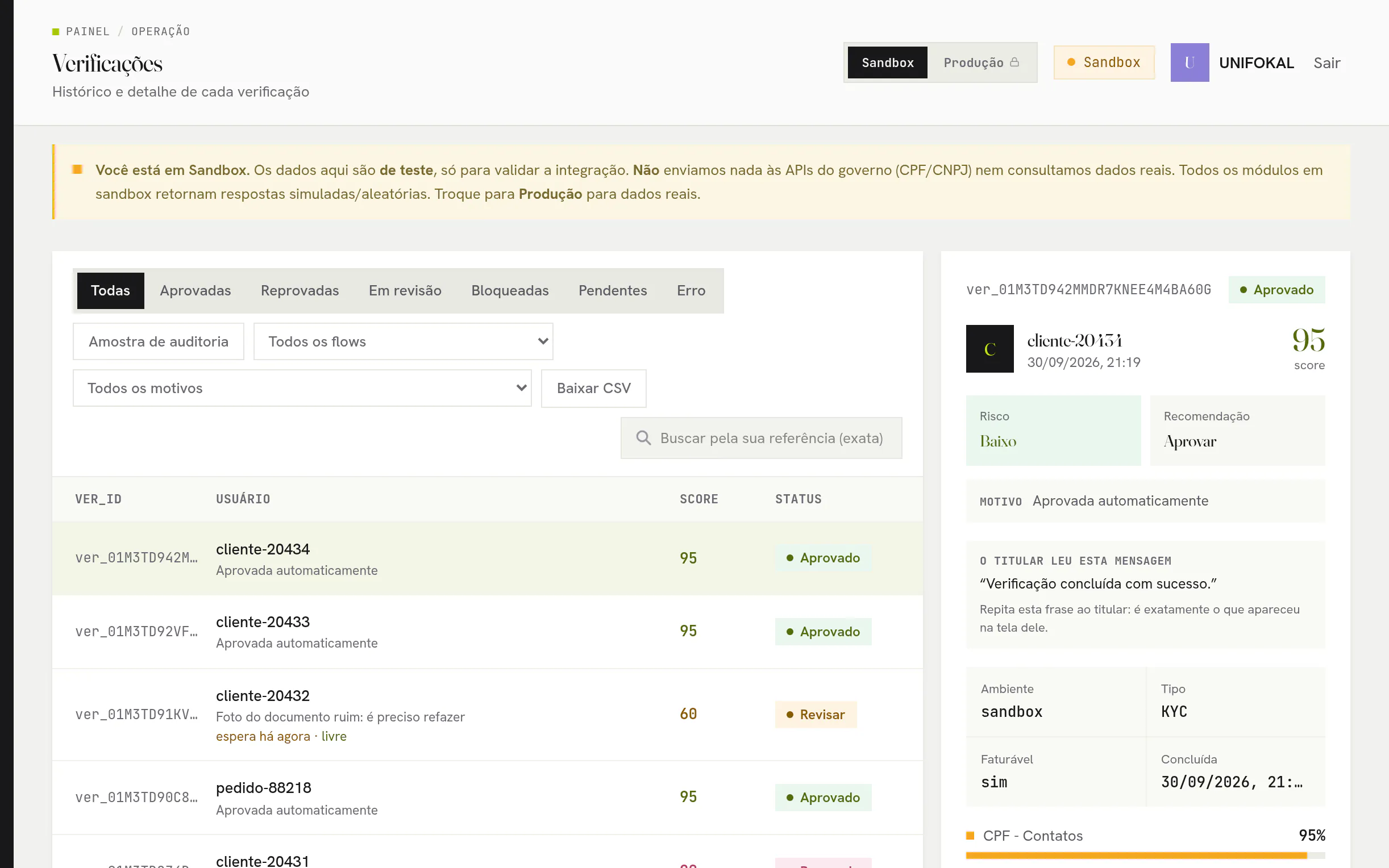Click the score 60 cell
Viewport: 1389px width, 868px height.
click(688, 714)
